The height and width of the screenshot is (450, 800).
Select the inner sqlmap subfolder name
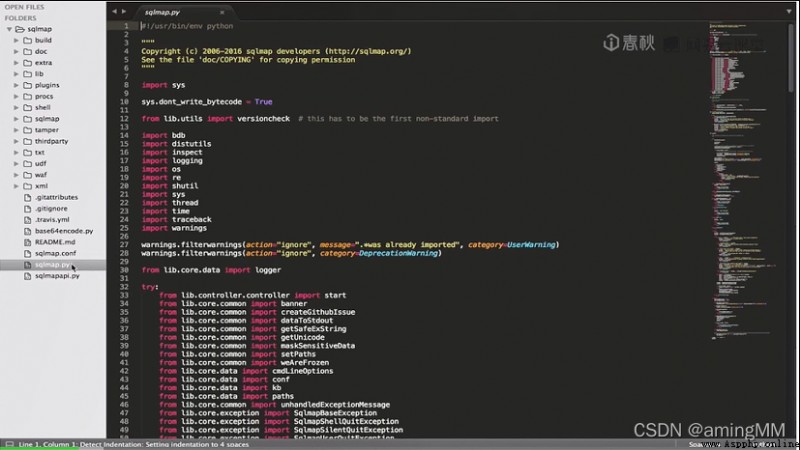point(47,119)
